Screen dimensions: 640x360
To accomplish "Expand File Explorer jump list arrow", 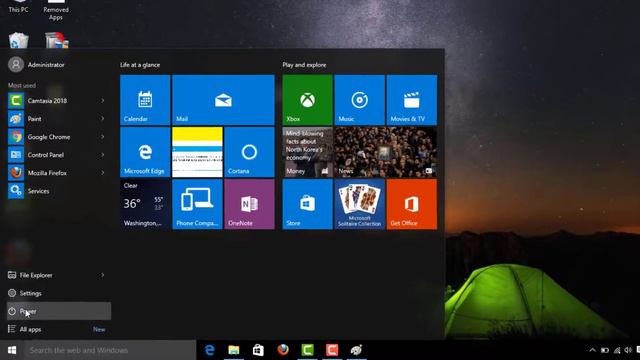I will click(x=102, y=275).
